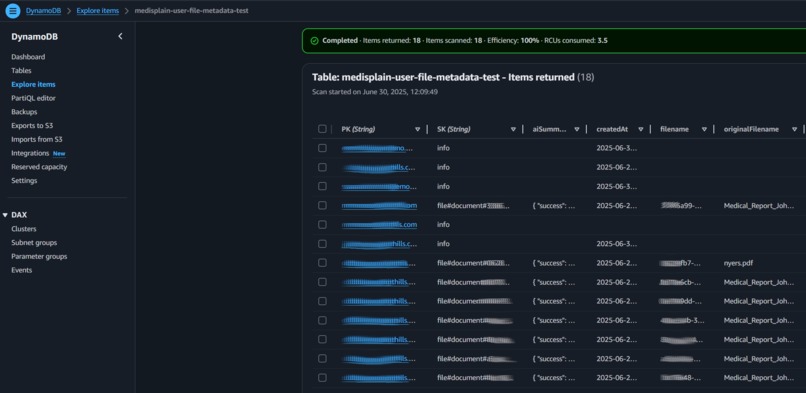Open DAX Parameter groups page
The image size is (806, 393).
pyautogui.click(x=39, y=256)
